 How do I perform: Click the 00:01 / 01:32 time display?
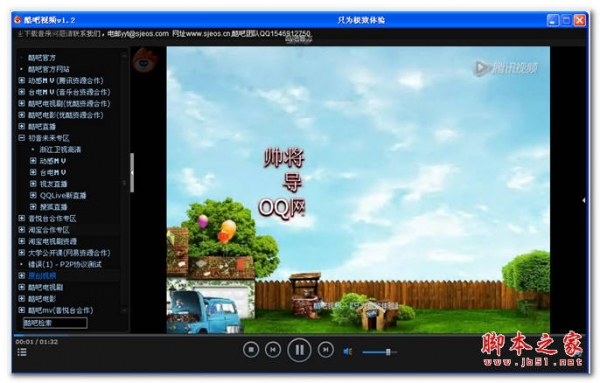pos(37,342)
